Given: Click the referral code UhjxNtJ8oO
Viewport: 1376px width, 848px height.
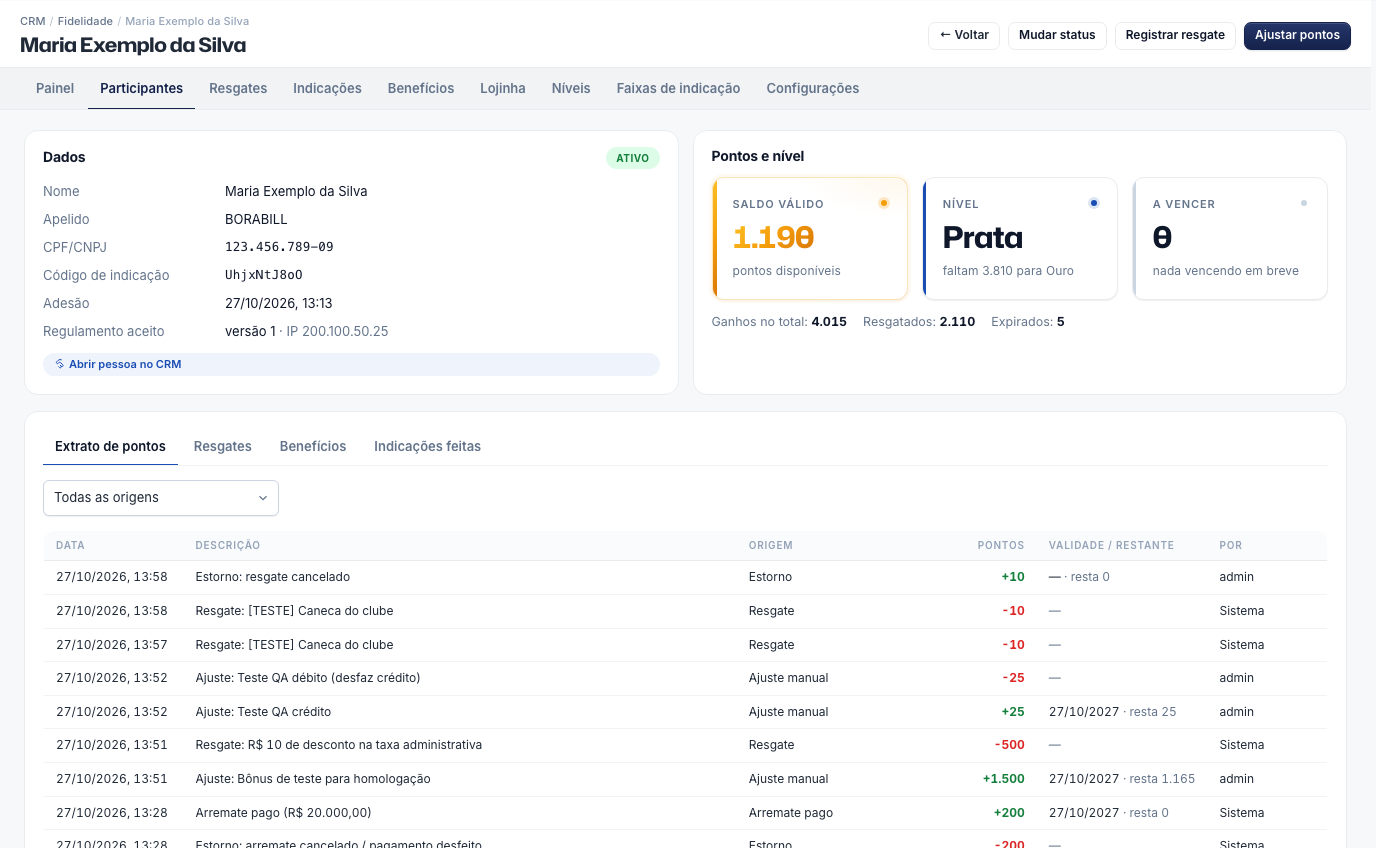Looking at the screenshot, I should pyautogui.click(x=264, y=275).
